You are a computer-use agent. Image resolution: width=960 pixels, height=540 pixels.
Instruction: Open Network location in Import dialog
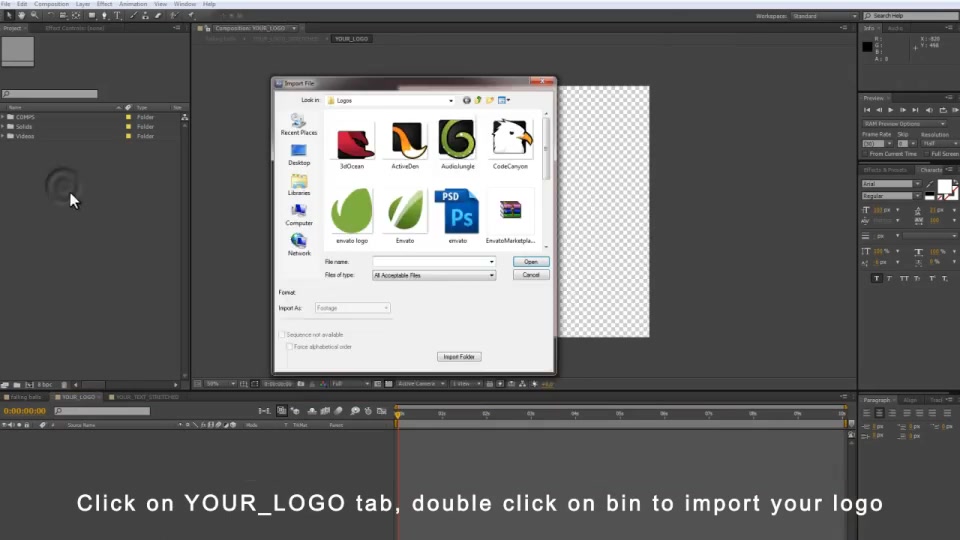[x=299, y=245]
